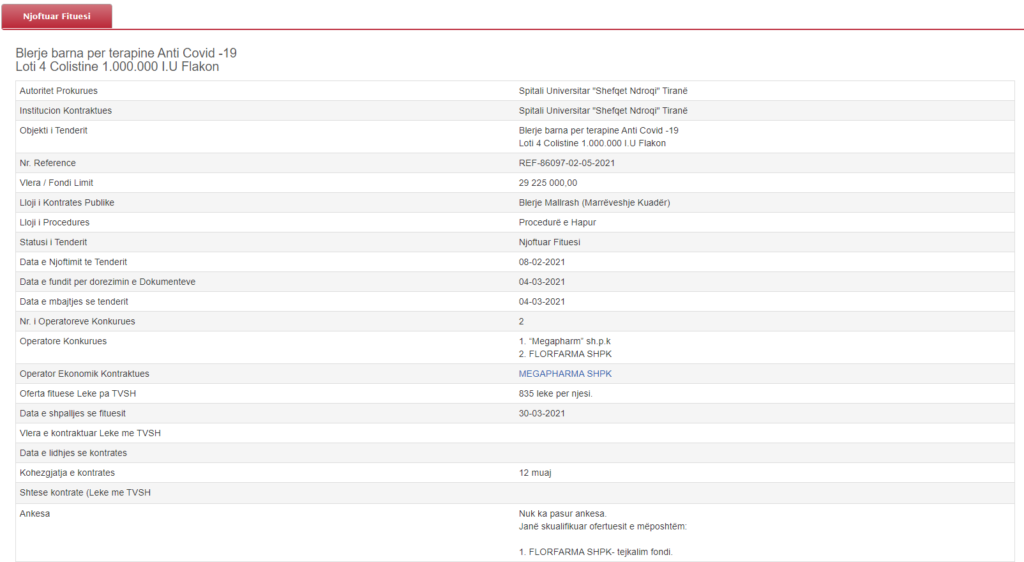Open the MEGAPHARMA SHPK link
This screenshot has height=562, width=1024.
point(565,373)
